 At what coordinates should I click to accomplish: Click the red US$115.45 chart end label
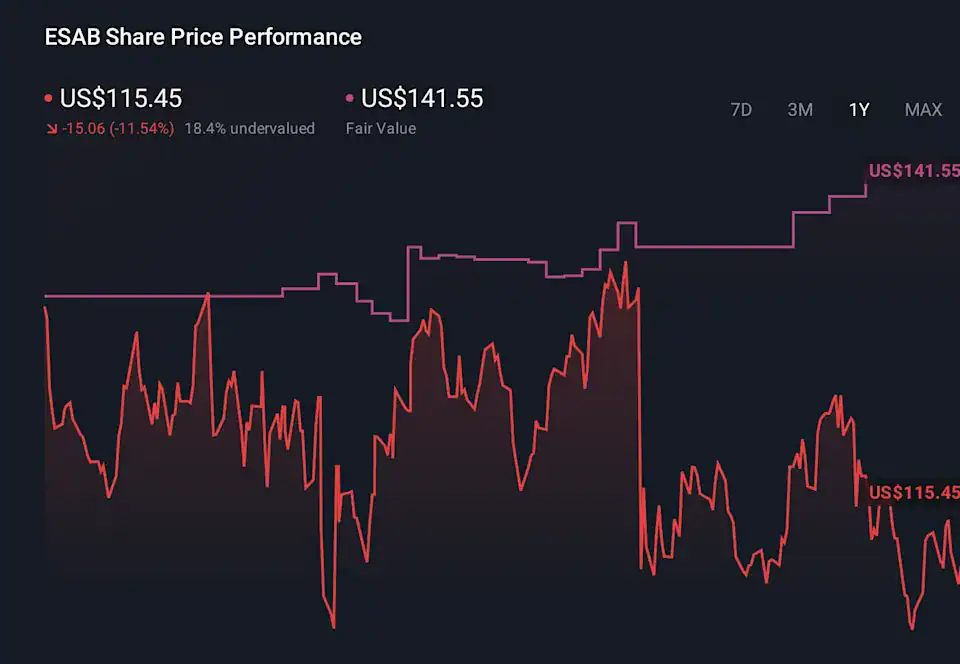[x=914, y=492]
